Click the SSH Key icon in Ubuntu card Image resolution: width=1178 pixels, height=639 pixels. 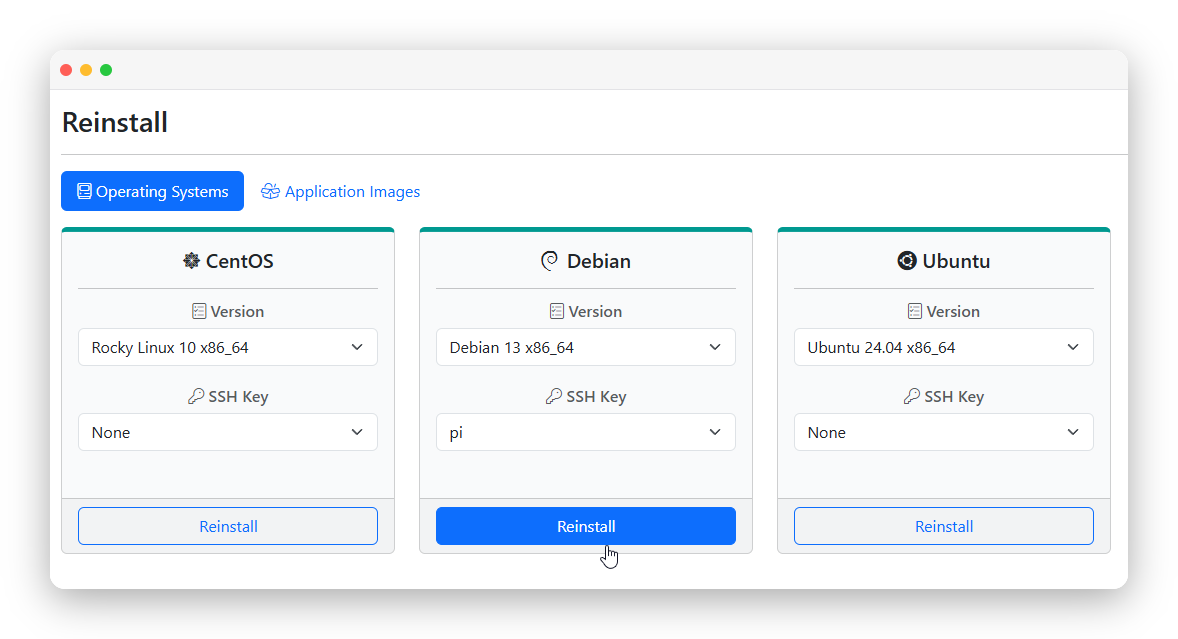(911, 396)
